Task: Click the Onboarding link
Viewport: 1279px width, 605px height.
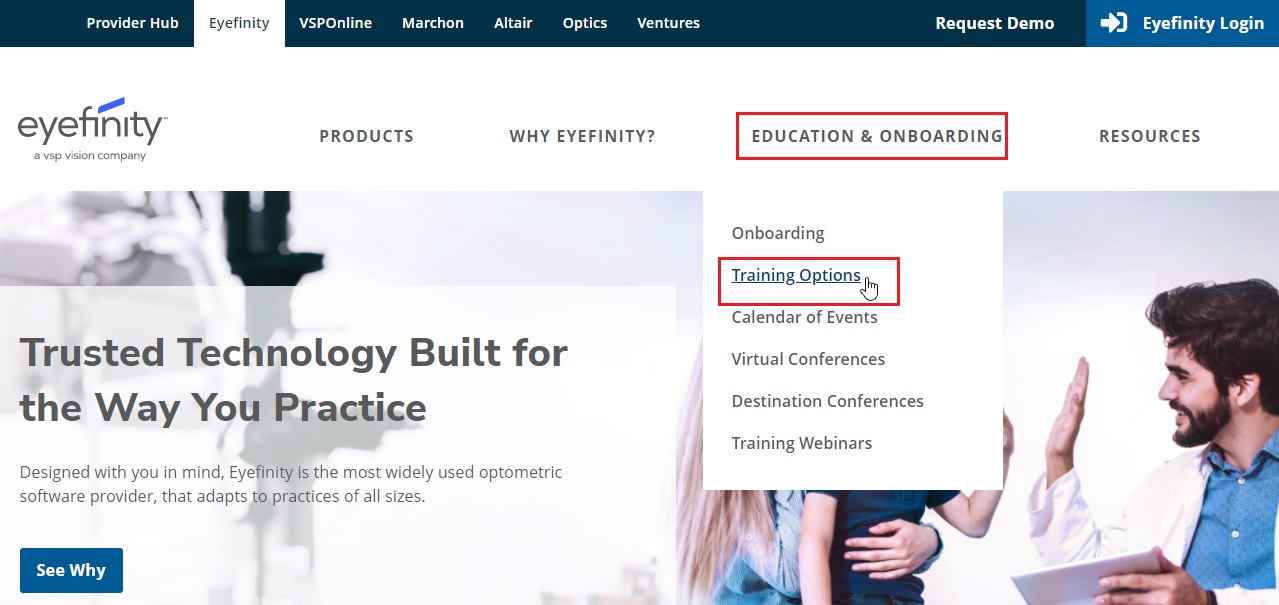Action: (x=778, y=233)
